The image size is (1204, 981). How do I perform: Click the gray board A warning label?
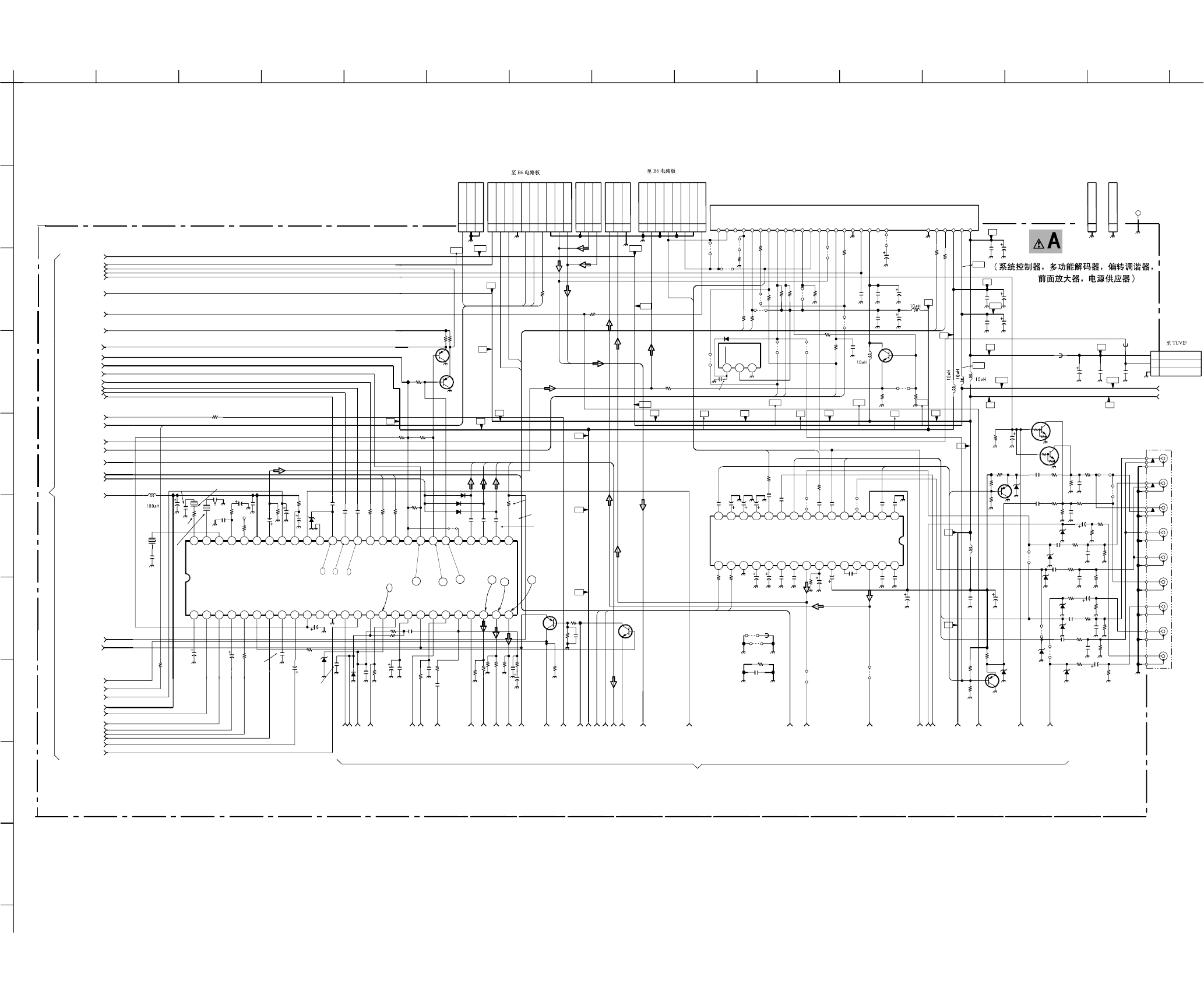tap(1045, 241)
